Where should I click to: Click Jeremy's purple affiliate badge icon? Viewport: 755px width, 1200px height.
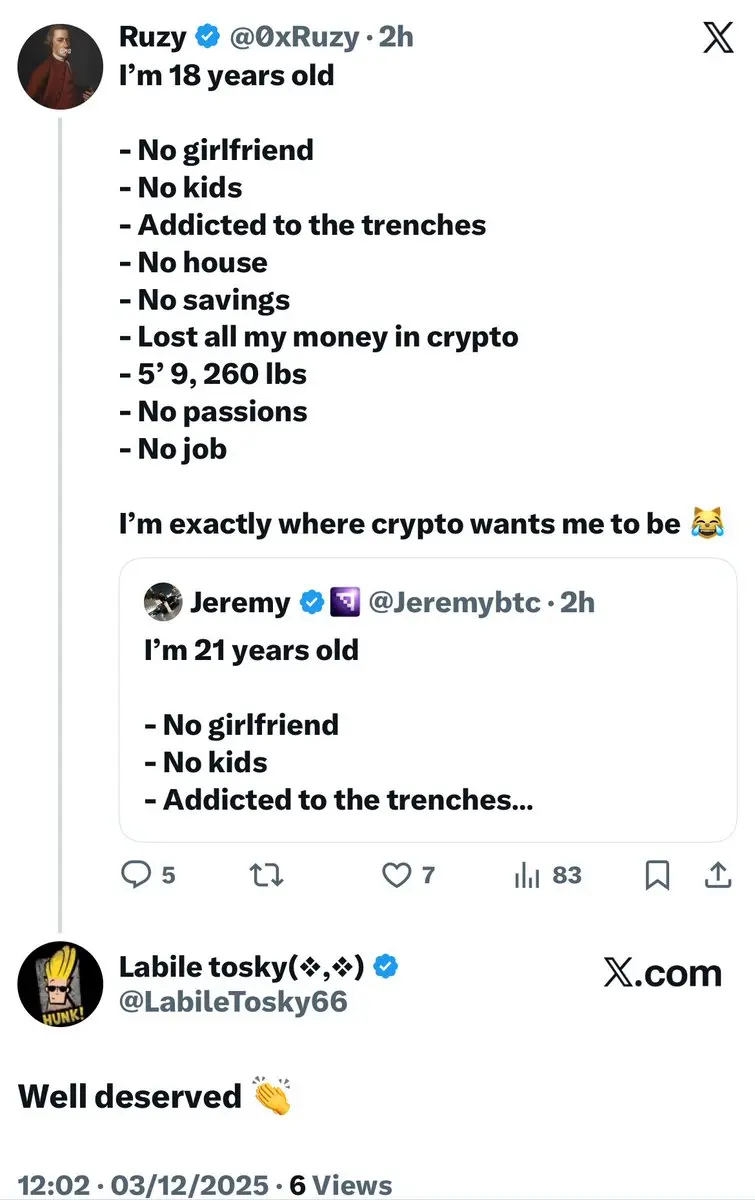click(x=346, y=602)
